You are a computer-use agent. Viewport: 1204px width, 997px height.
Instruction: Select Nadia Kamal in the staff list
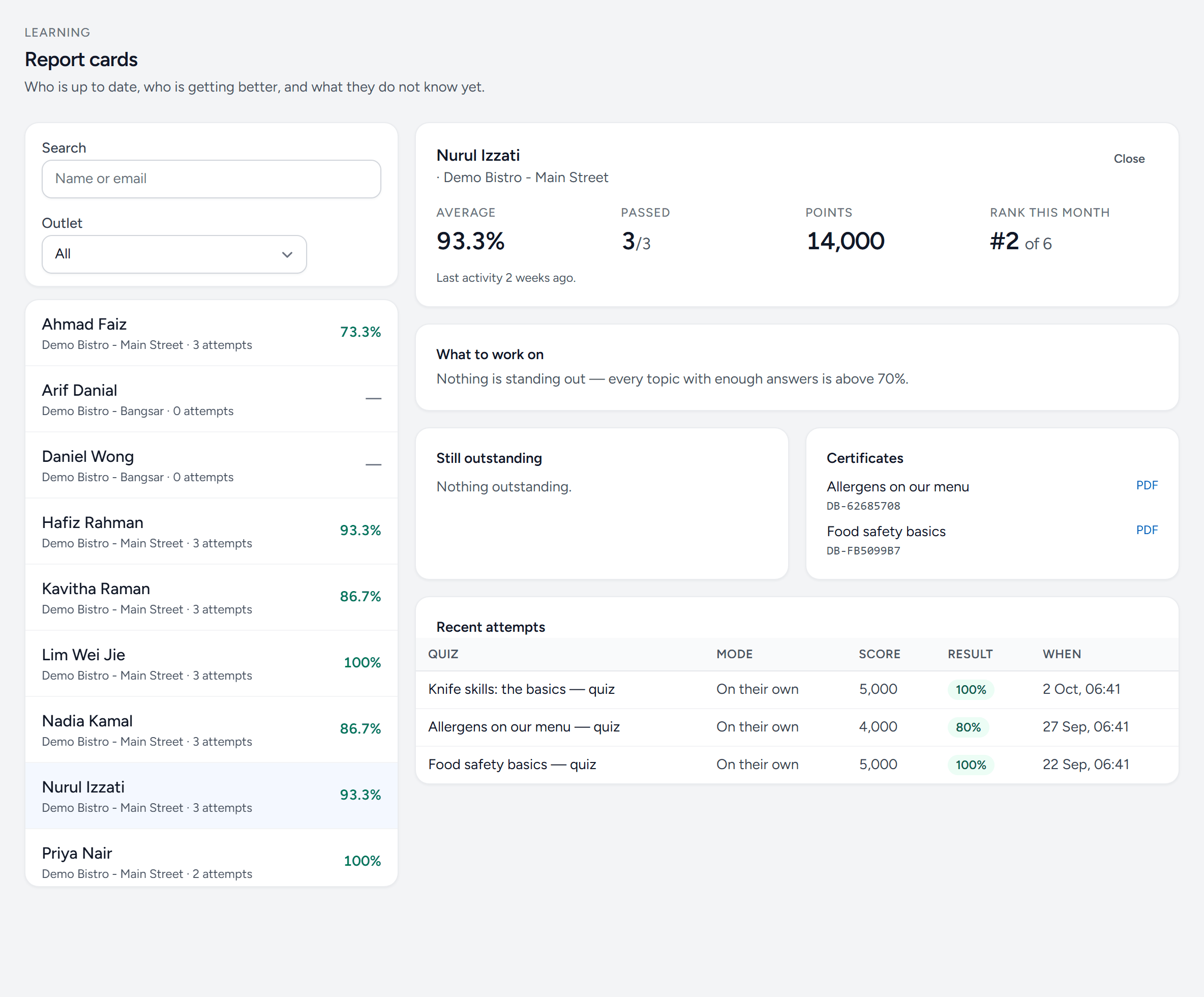[x=211, y=729]
